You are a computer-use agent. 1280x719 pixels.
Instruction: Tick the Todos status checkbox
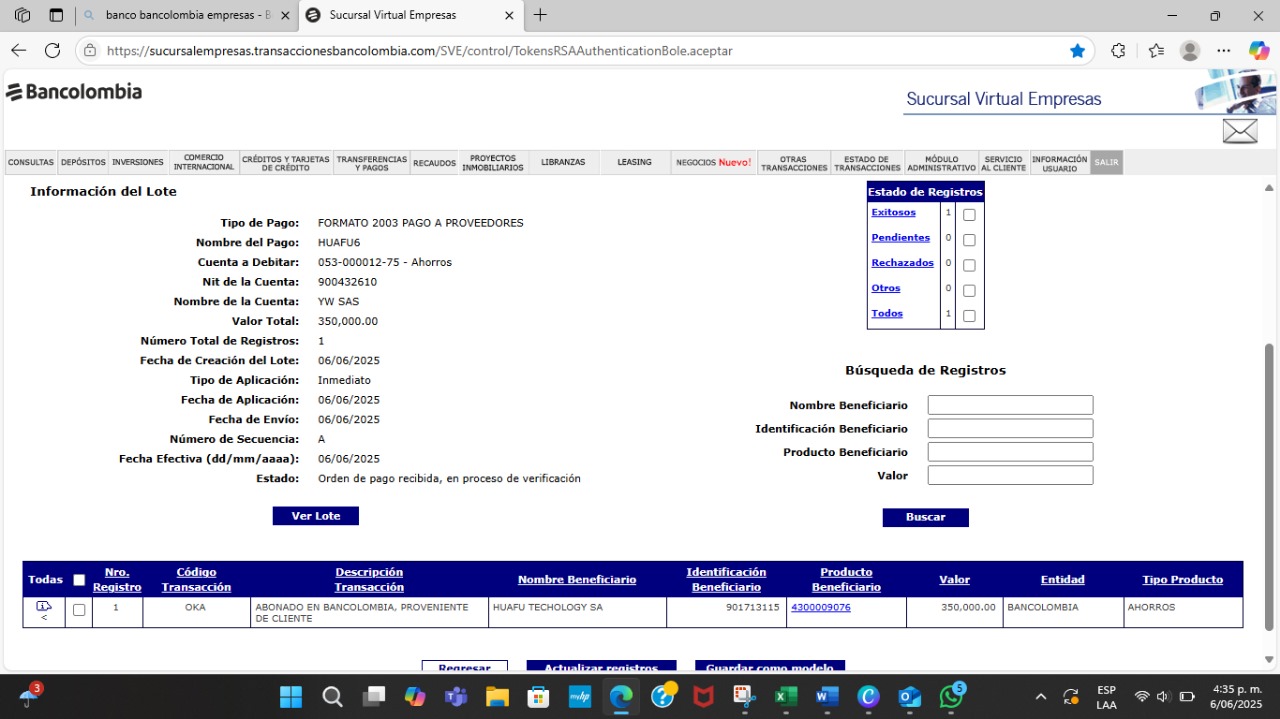pos(969,316)
